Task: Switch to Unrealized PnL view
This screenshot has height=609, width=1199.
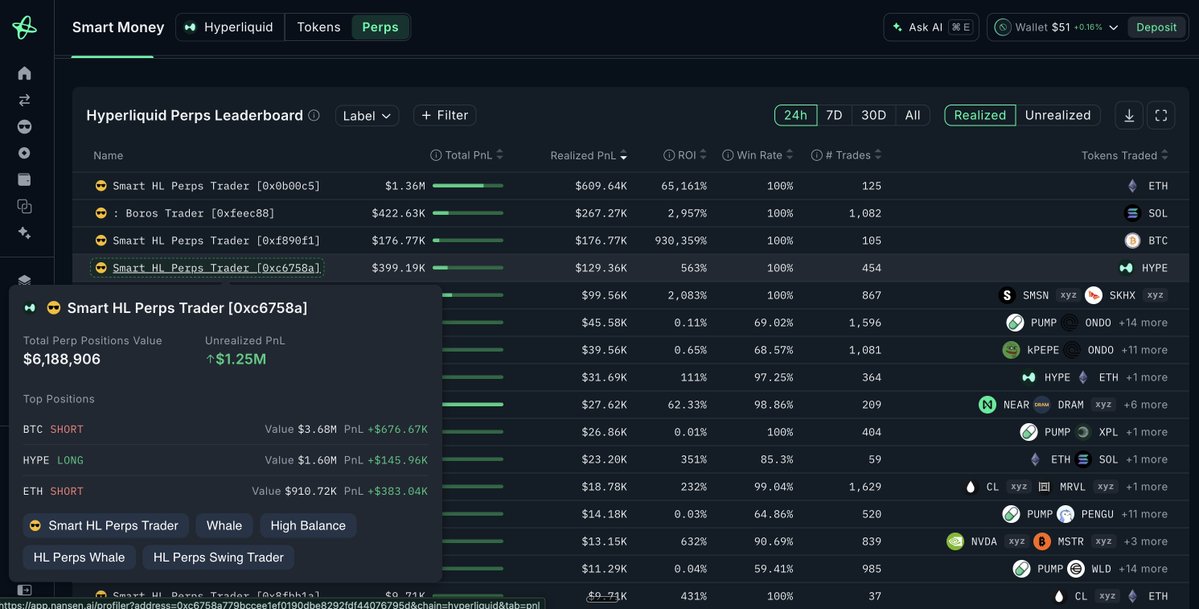Action: 1058,116
